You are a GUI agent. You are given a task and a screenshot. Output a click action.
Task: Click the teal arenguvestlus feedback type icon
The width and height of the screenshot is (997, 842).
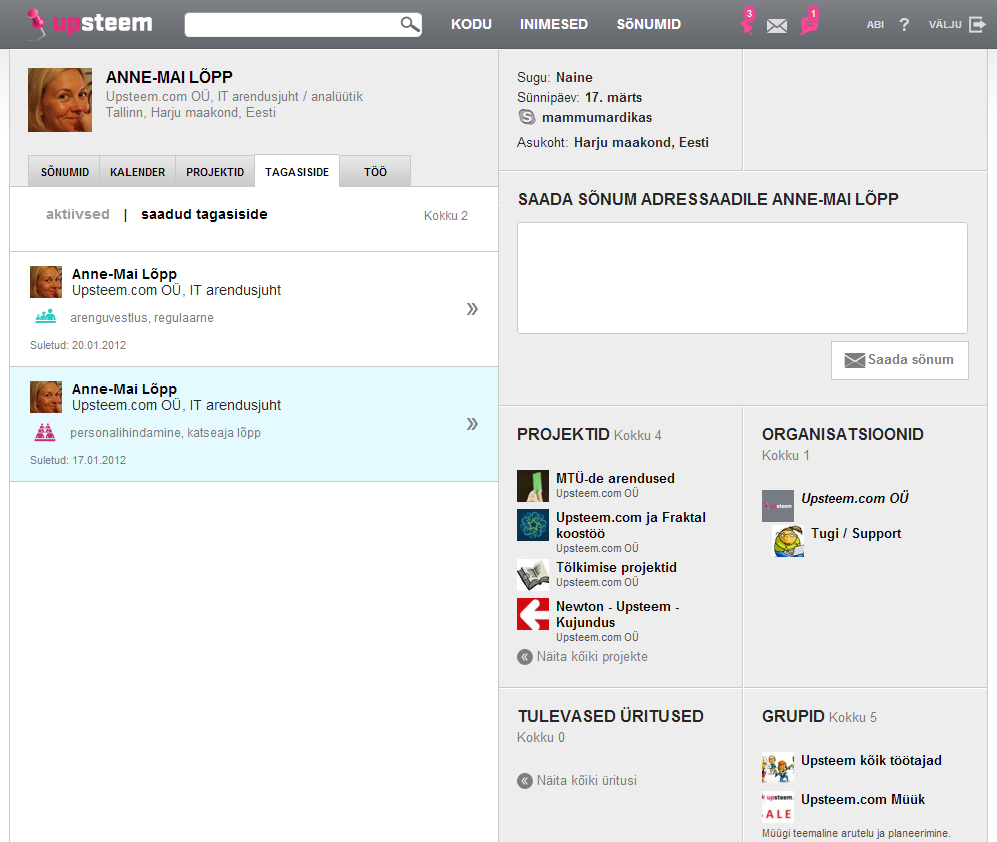click(x=45, y=316)
